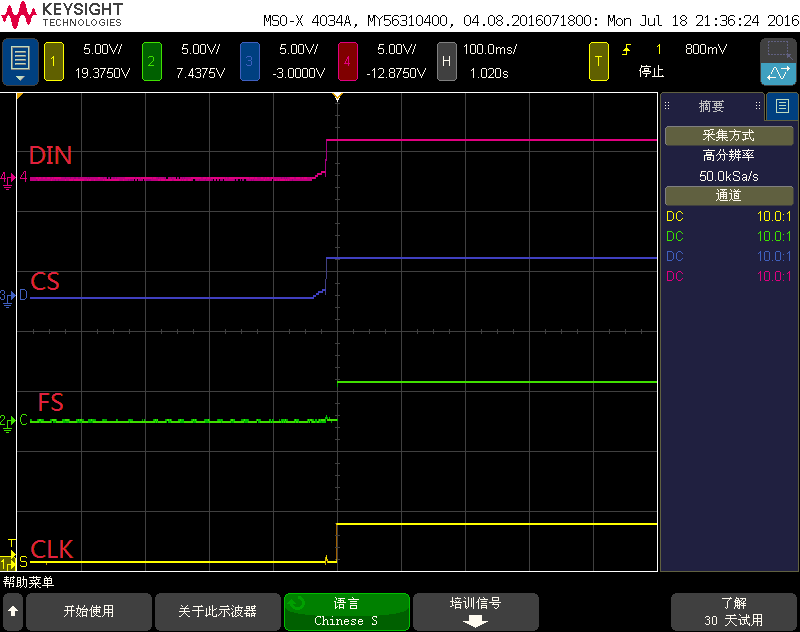The width and height of the screenshot is (800, 632).
Task: Click channel 4 offset -12.8750V
Action: 396,73
